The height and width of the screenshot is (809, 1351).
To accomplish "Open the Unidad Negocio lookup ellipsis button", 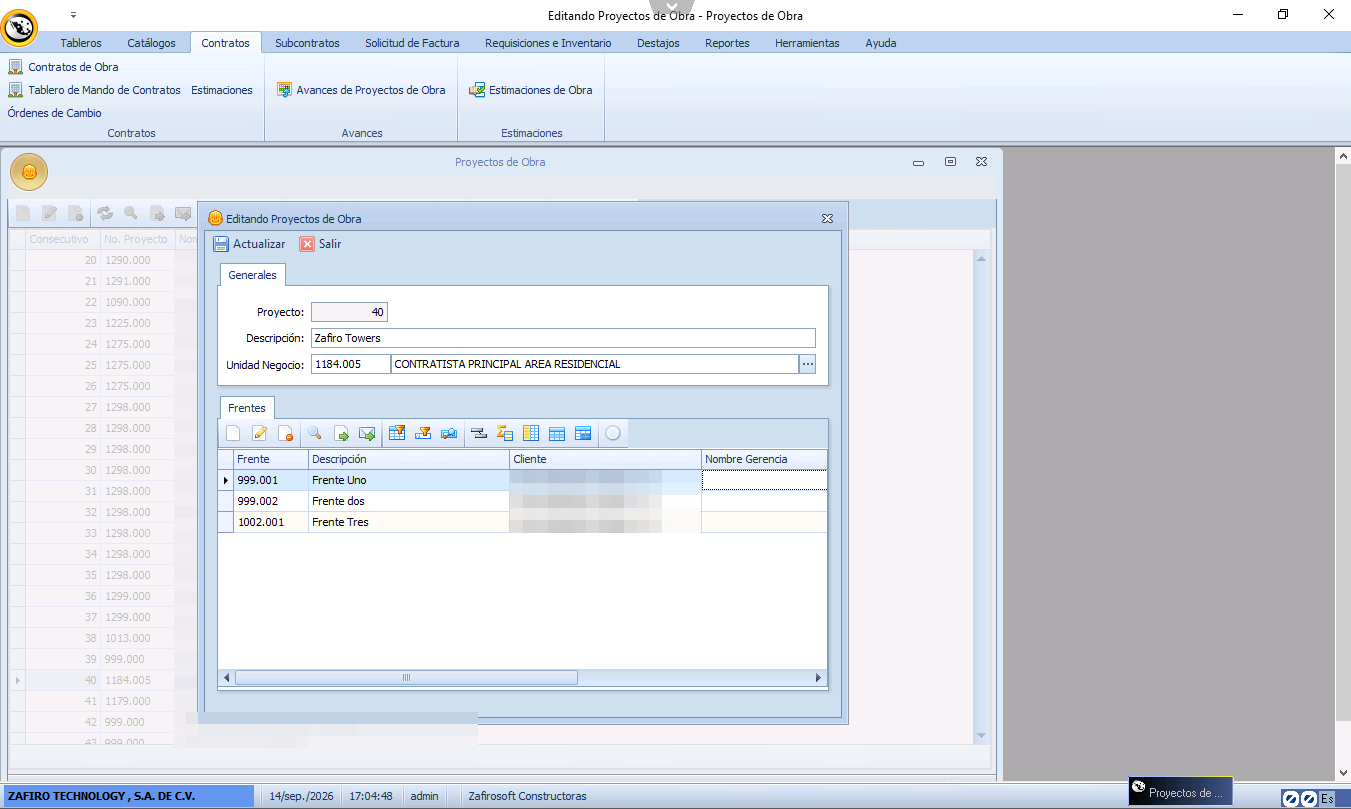I will [x=807, y=364].
